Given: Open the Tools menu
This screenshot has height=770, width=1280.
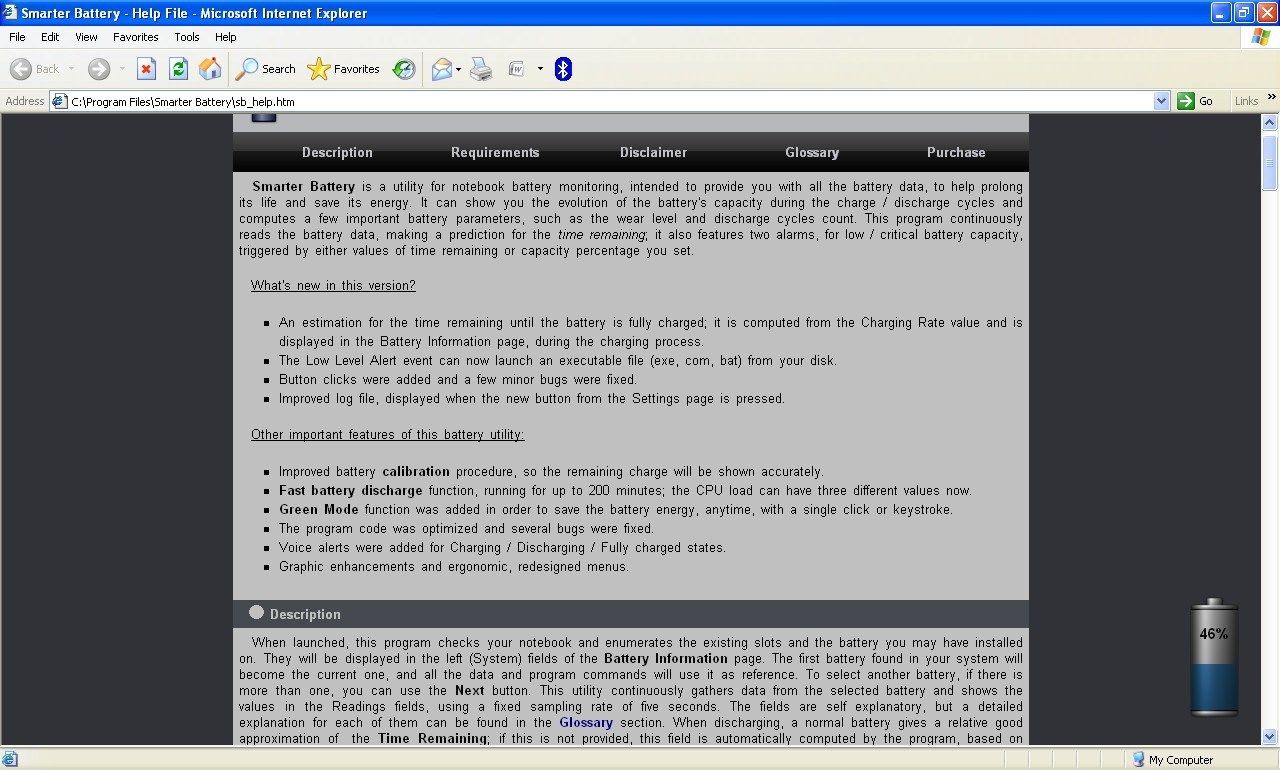Looking at the screenshot, I should coord(186,37).
